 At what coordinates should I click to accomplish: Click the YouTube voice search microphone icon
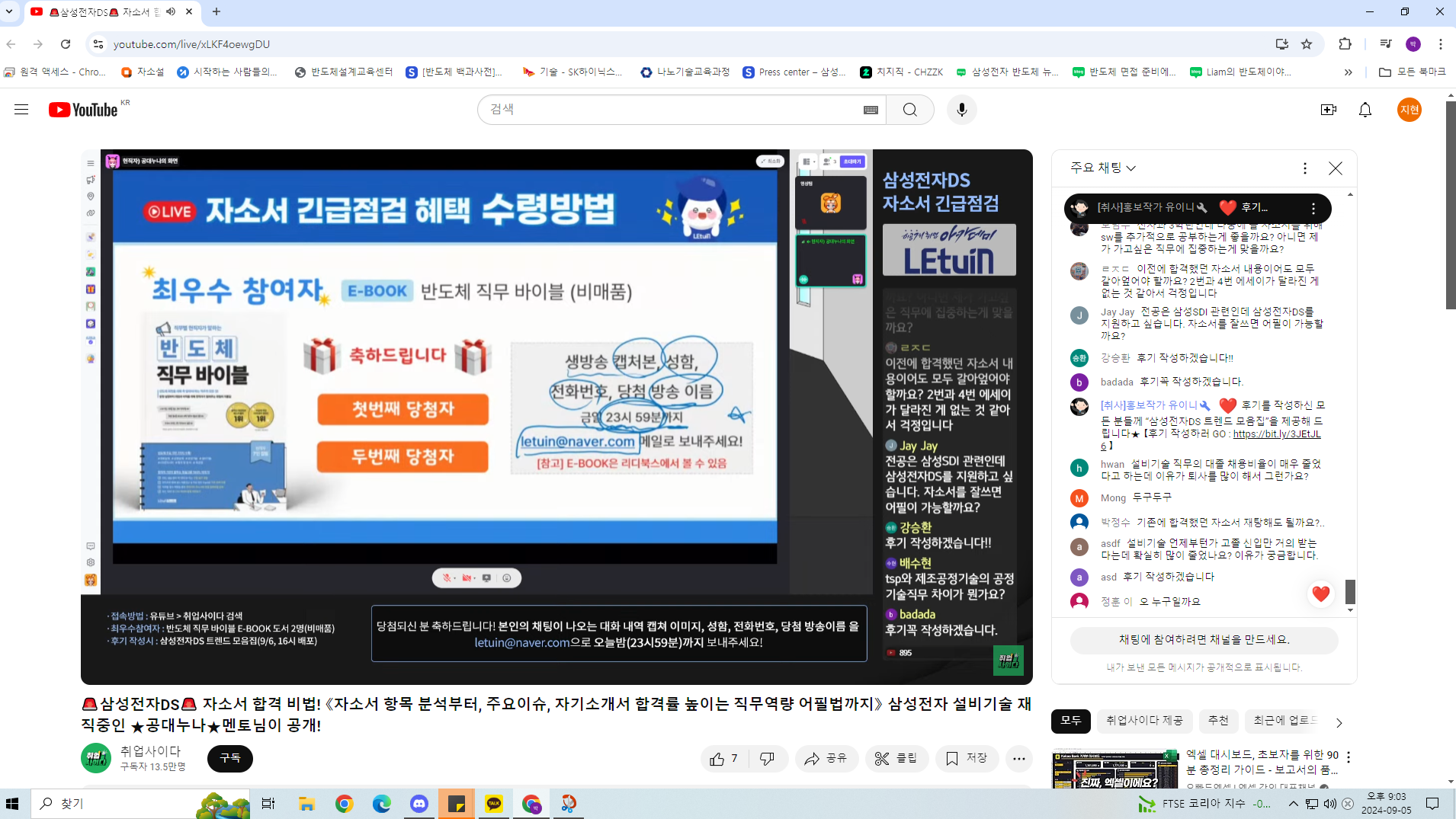pos(961,110)
